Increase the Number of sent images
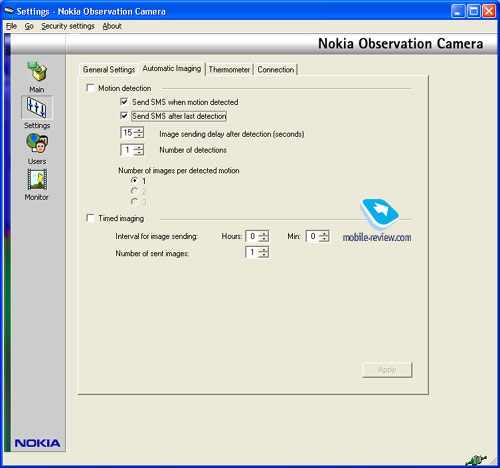500x468 pixels. click(x=263, y=250)
